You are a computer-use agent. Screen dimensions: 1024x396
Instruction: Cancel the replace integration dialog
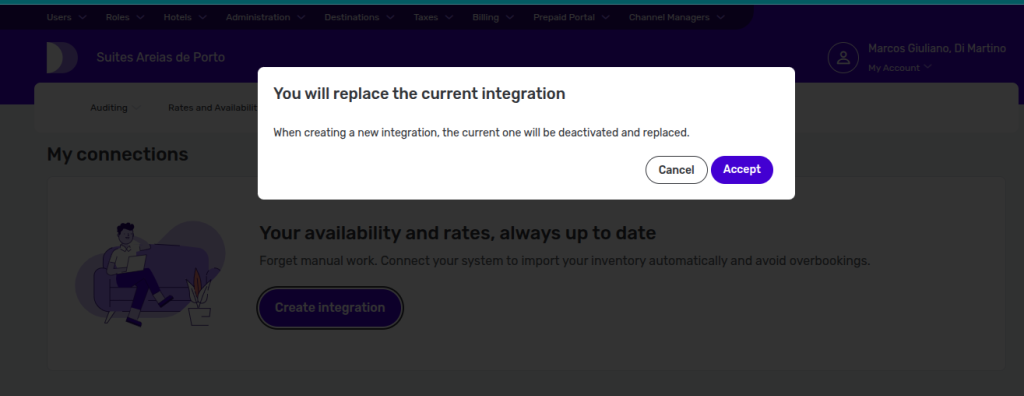click(676, 170)
